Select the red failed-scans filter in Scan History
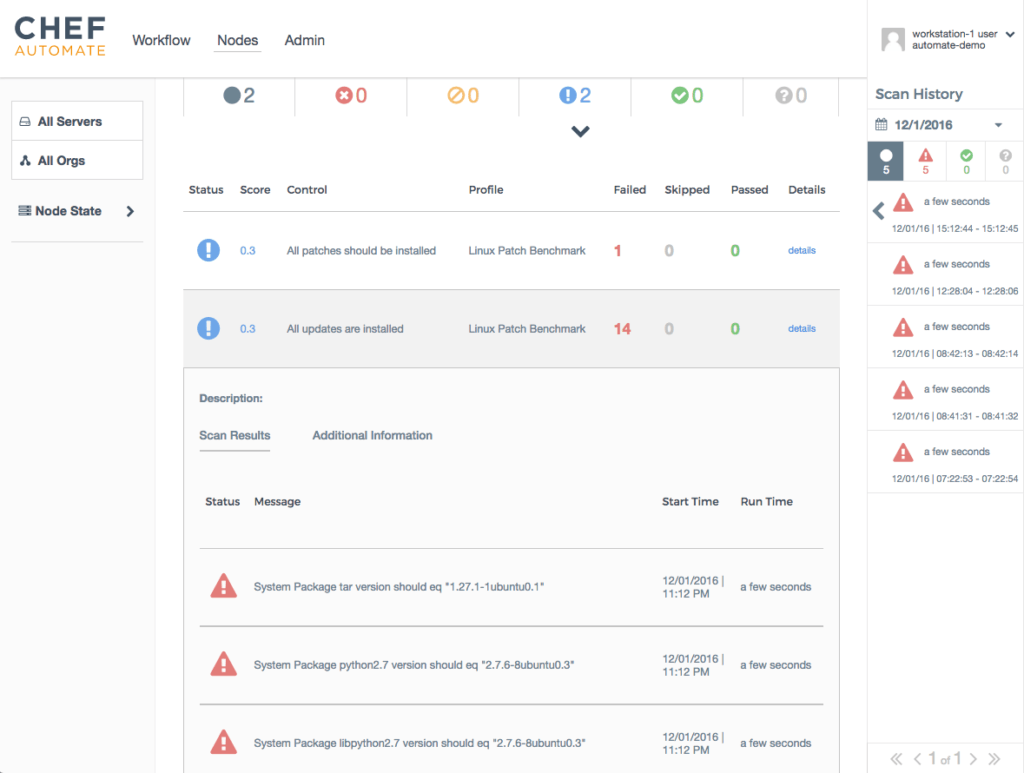 pos(925,160)
